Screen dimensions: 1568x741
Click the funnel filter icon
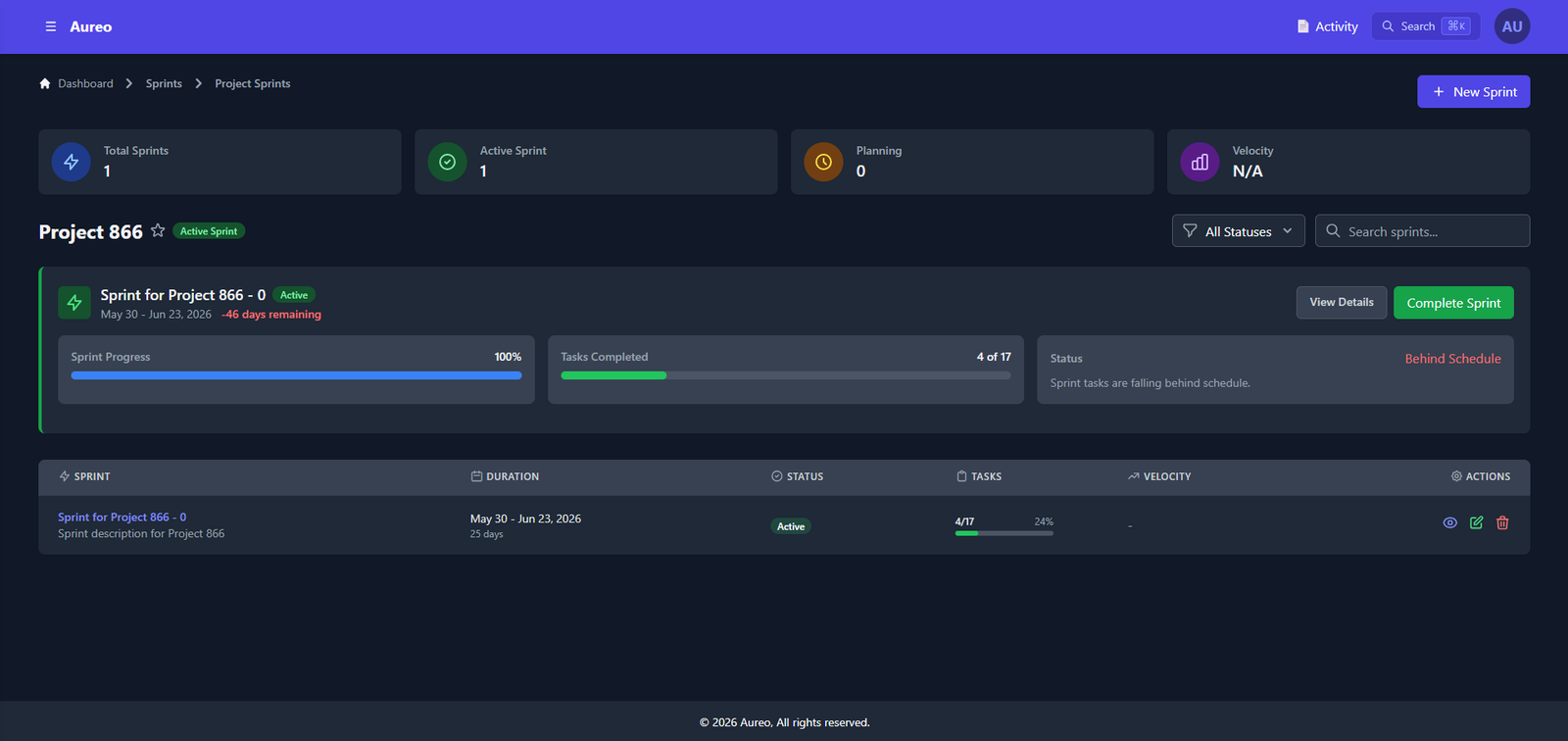[x=1190, y=230]
